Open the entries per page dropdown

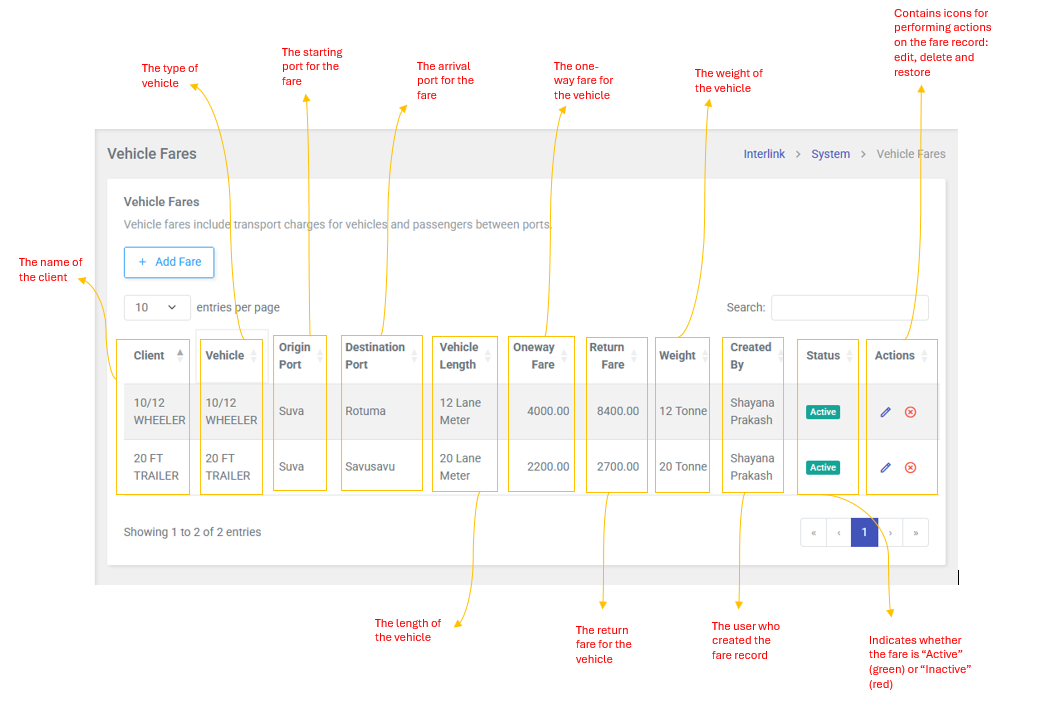[157, 307]
